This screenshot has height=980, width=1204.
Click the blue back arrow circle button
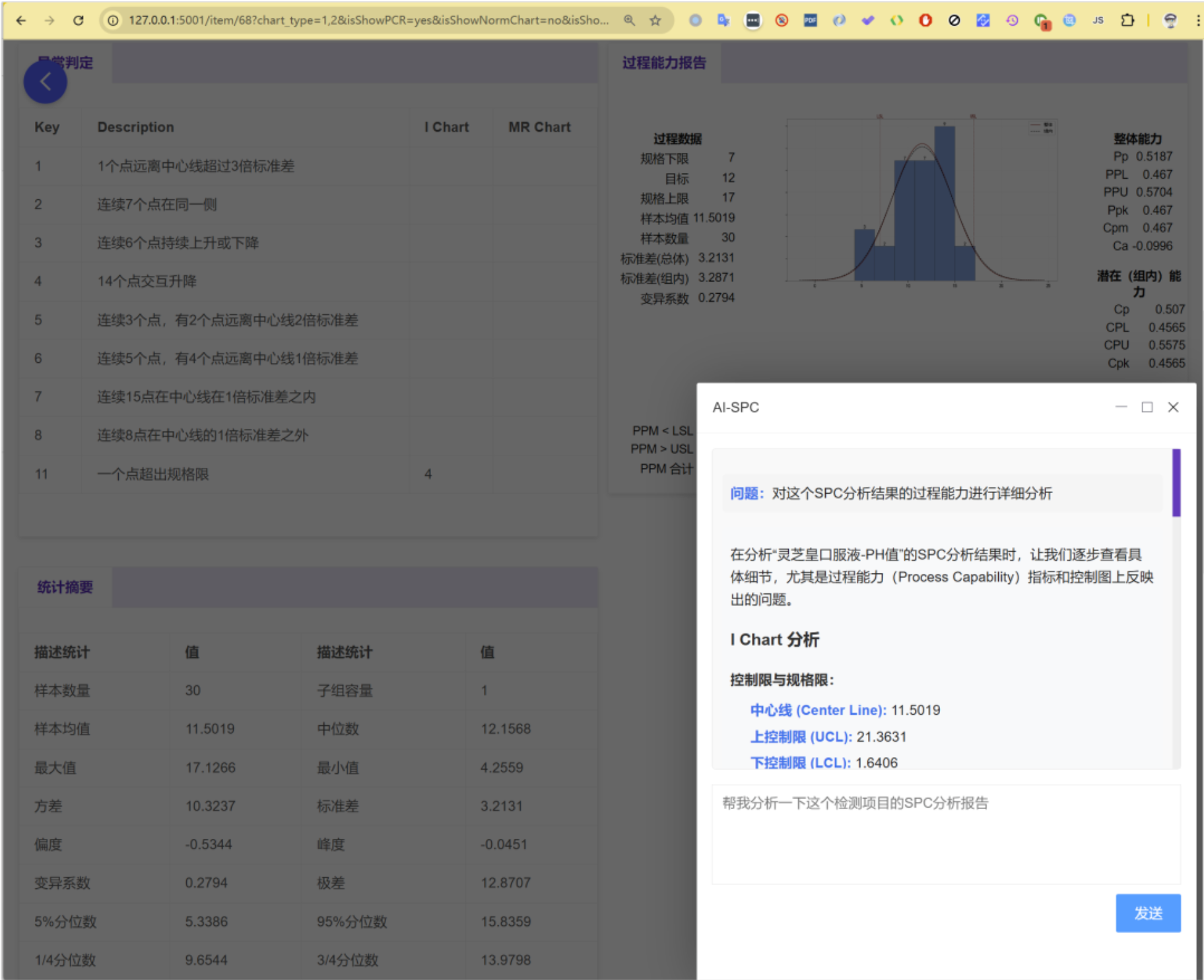point(45,82)
